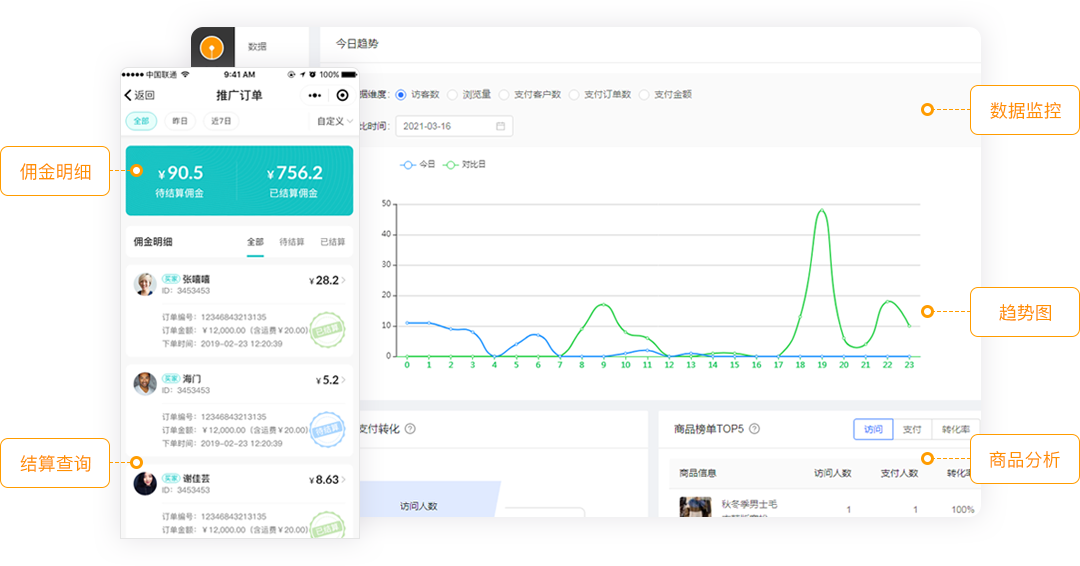Click the orange logo in the sidebar
1080x566 pixels.
211,47
